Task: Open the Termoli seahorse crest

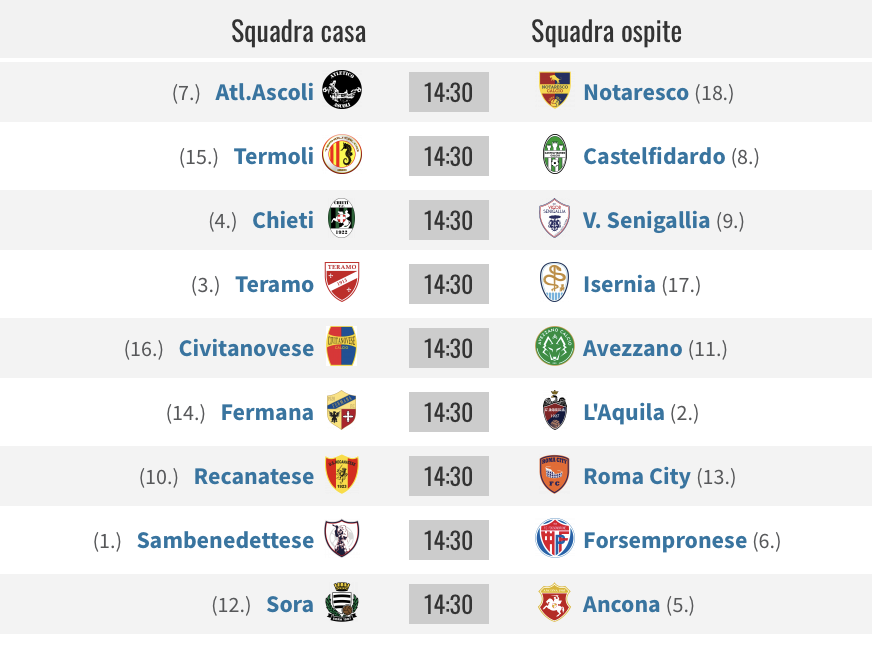Action: point(342,154)
